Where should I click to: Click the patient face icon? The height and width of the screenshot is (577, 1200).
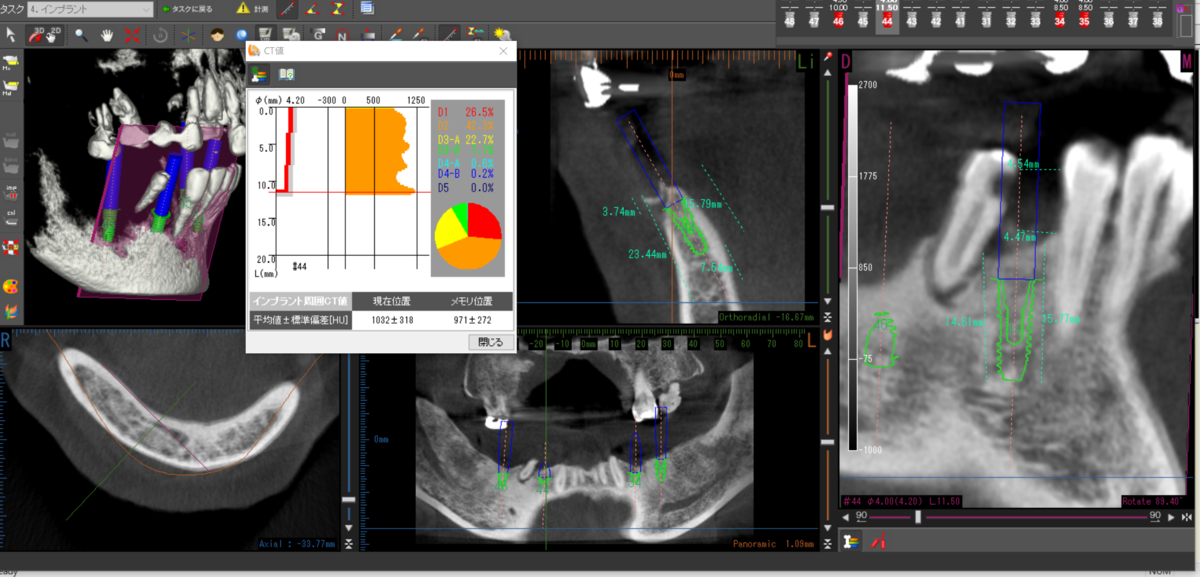point(216,34)
